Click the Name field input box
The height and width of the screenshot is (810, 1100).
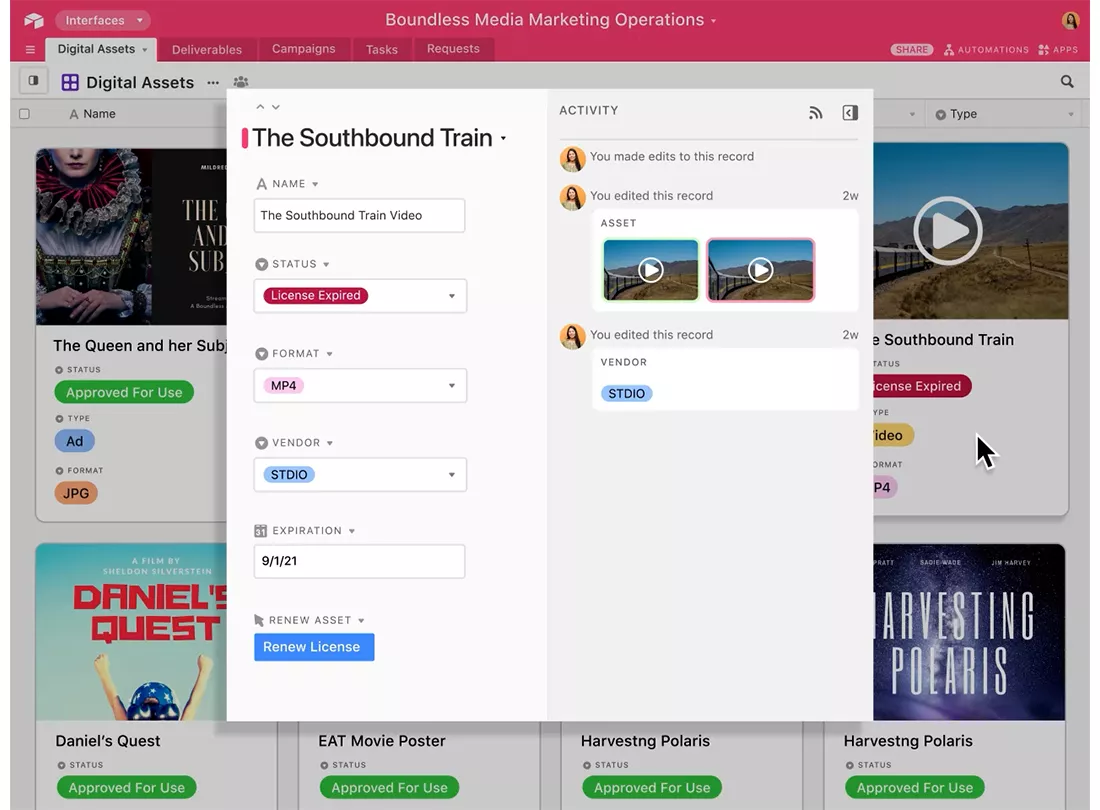tap(359, 215)
